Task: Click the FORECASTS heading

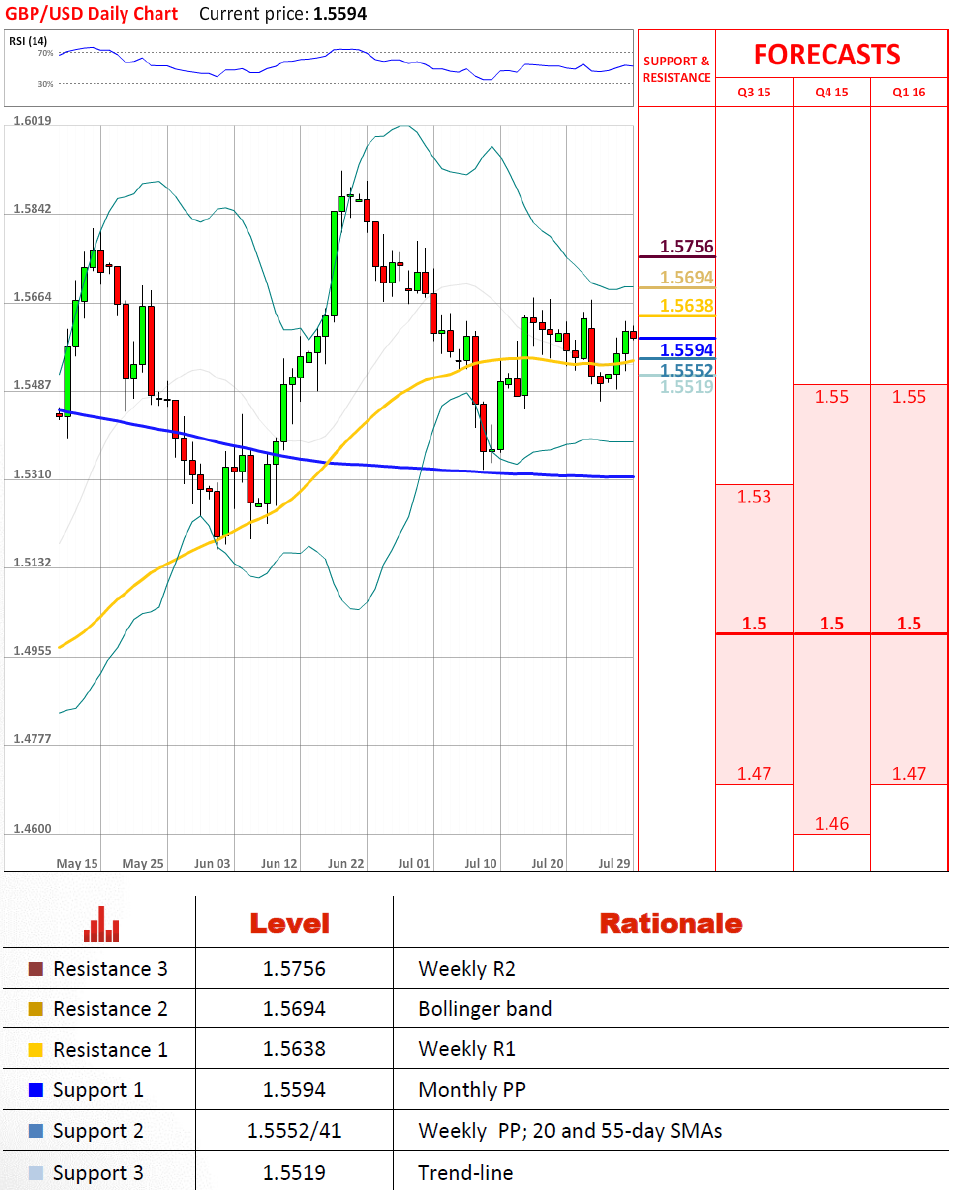Action: click(x=827, y=54)
